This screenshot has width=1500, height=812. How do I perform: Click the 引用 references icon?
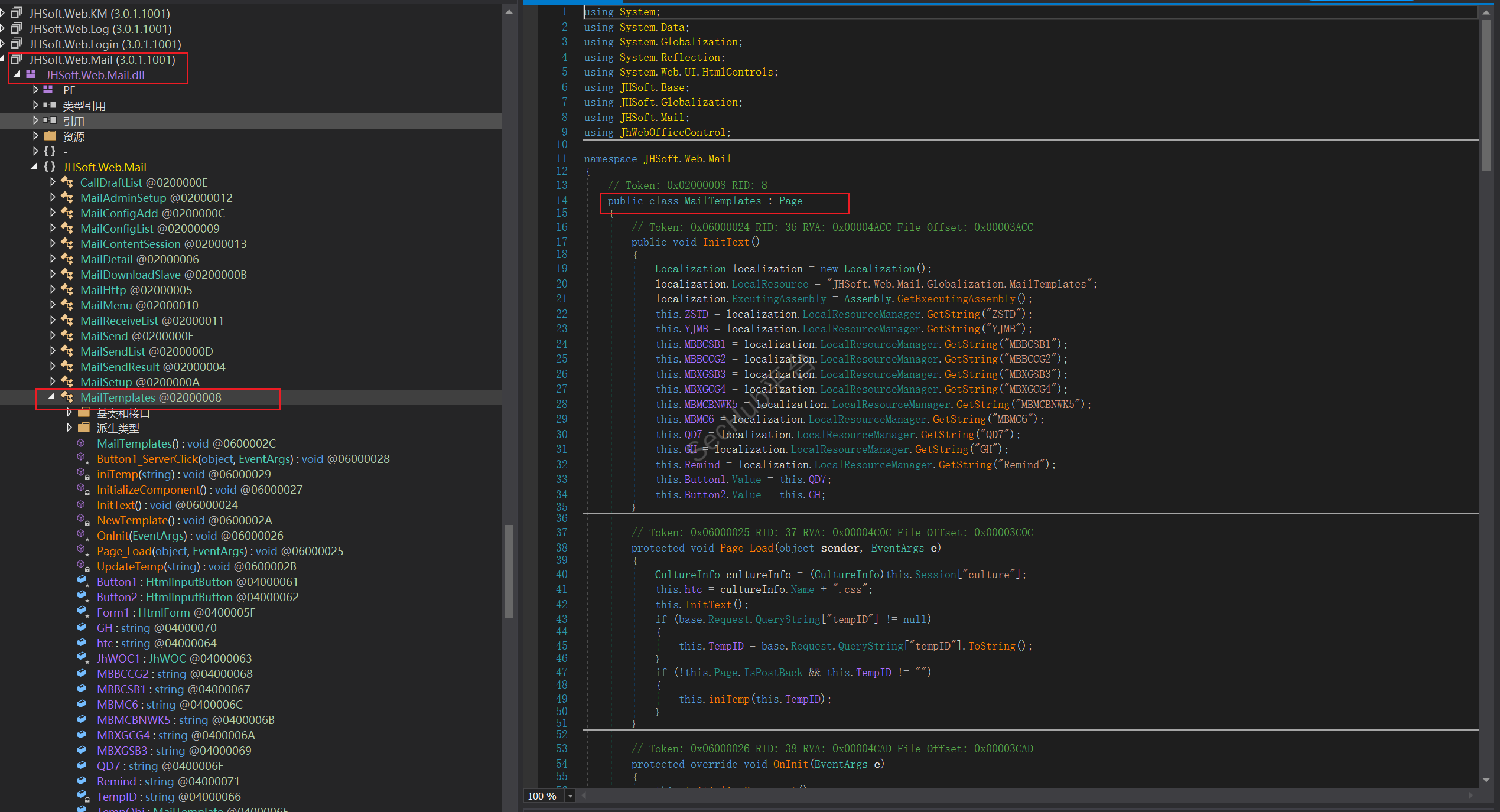pos(50,120)
